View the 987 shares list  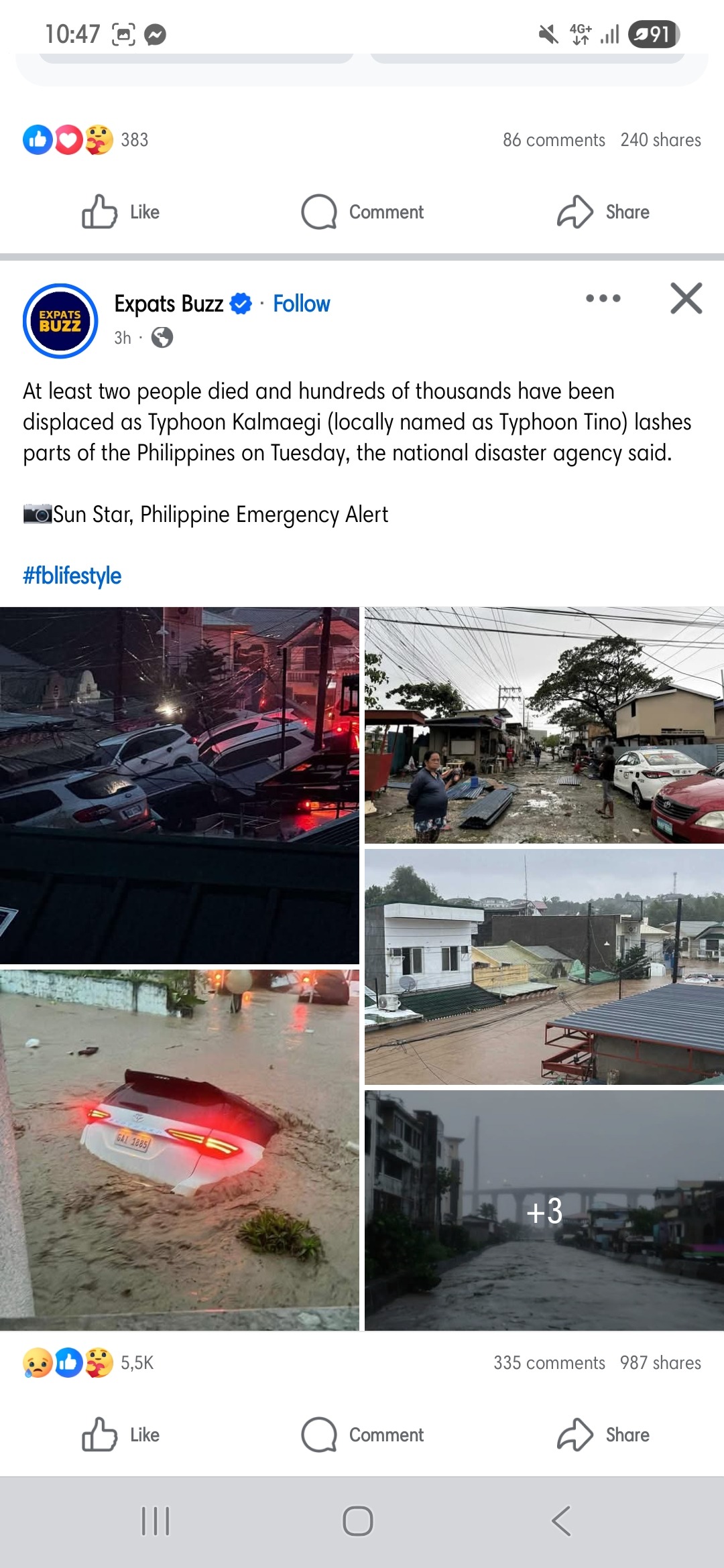pos(660,1363)
